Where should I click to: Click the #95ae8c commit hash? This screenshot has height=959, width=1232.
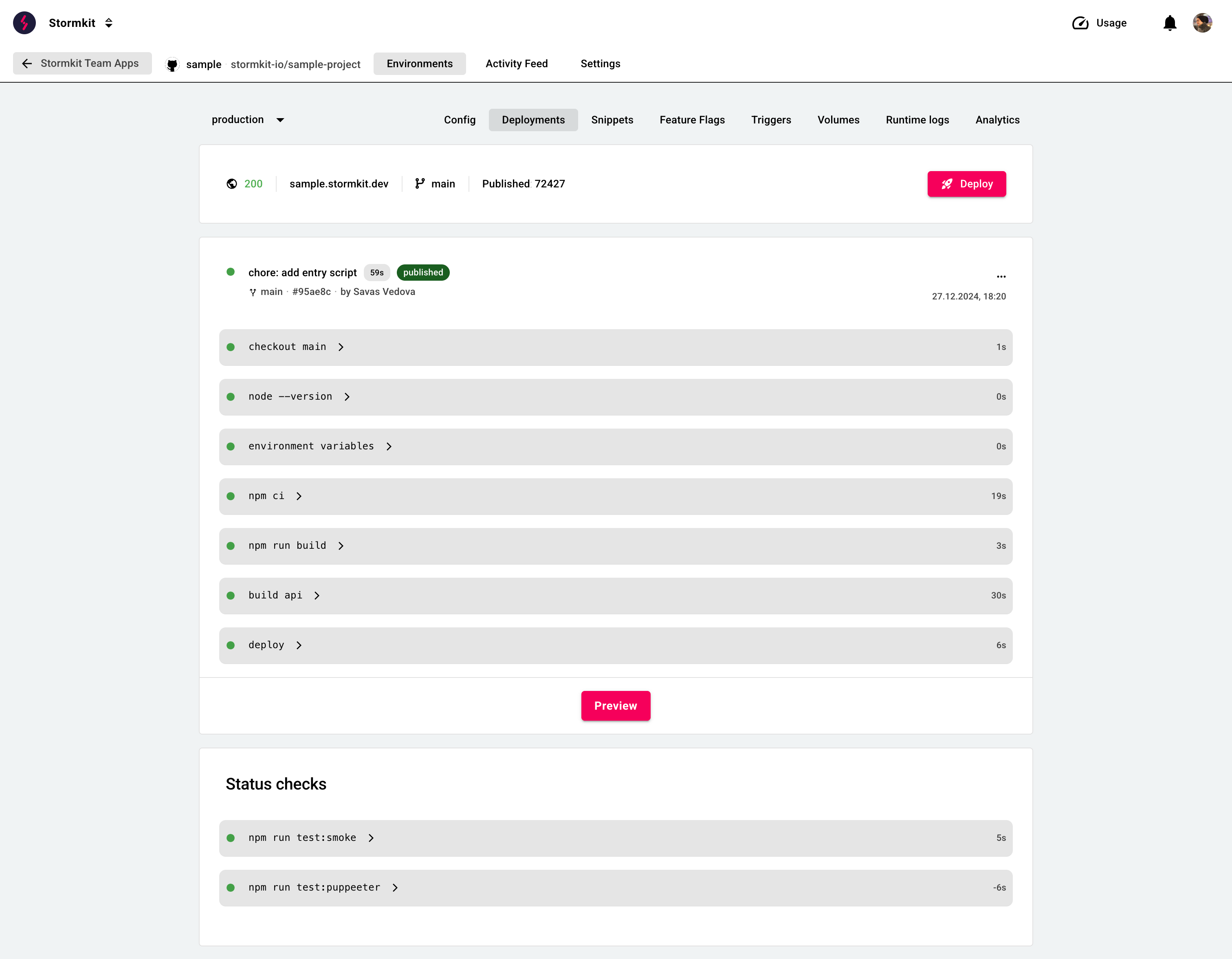click(x=311, y=292)
